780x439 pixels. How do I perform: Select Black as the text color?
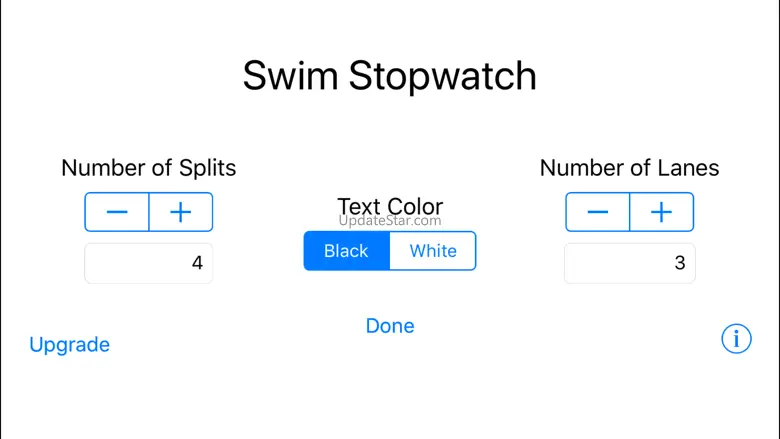[x=346, y=251]
